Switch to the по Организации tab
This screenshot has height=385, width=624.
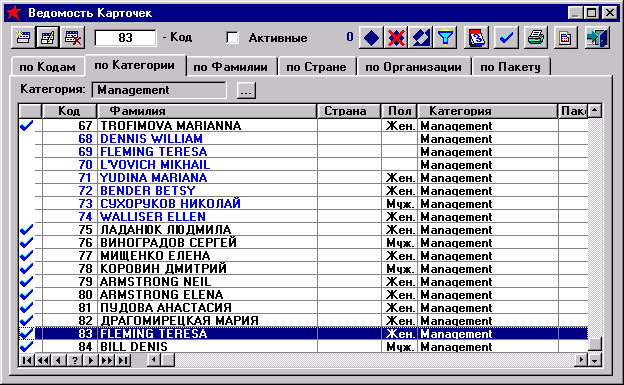(413, 67)
